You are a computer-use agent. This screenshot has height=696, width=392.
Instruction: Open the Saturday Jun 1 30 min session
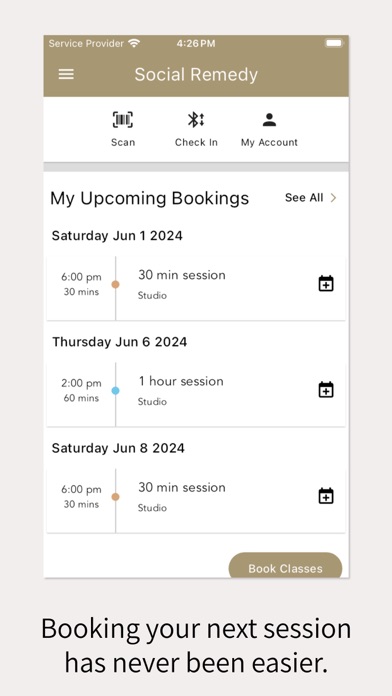196,288
